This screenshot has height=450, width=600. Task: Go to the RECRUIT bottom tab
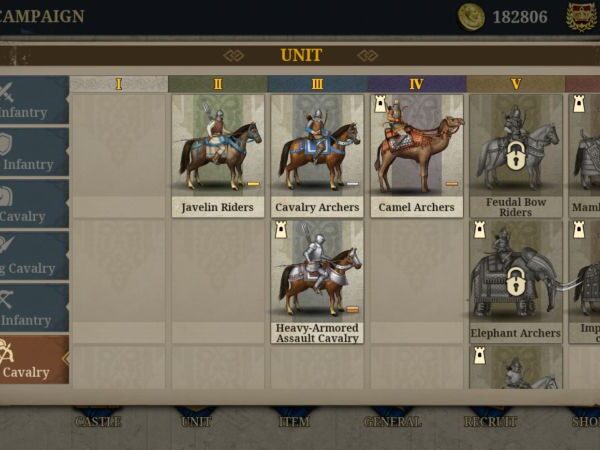(491, 420)
